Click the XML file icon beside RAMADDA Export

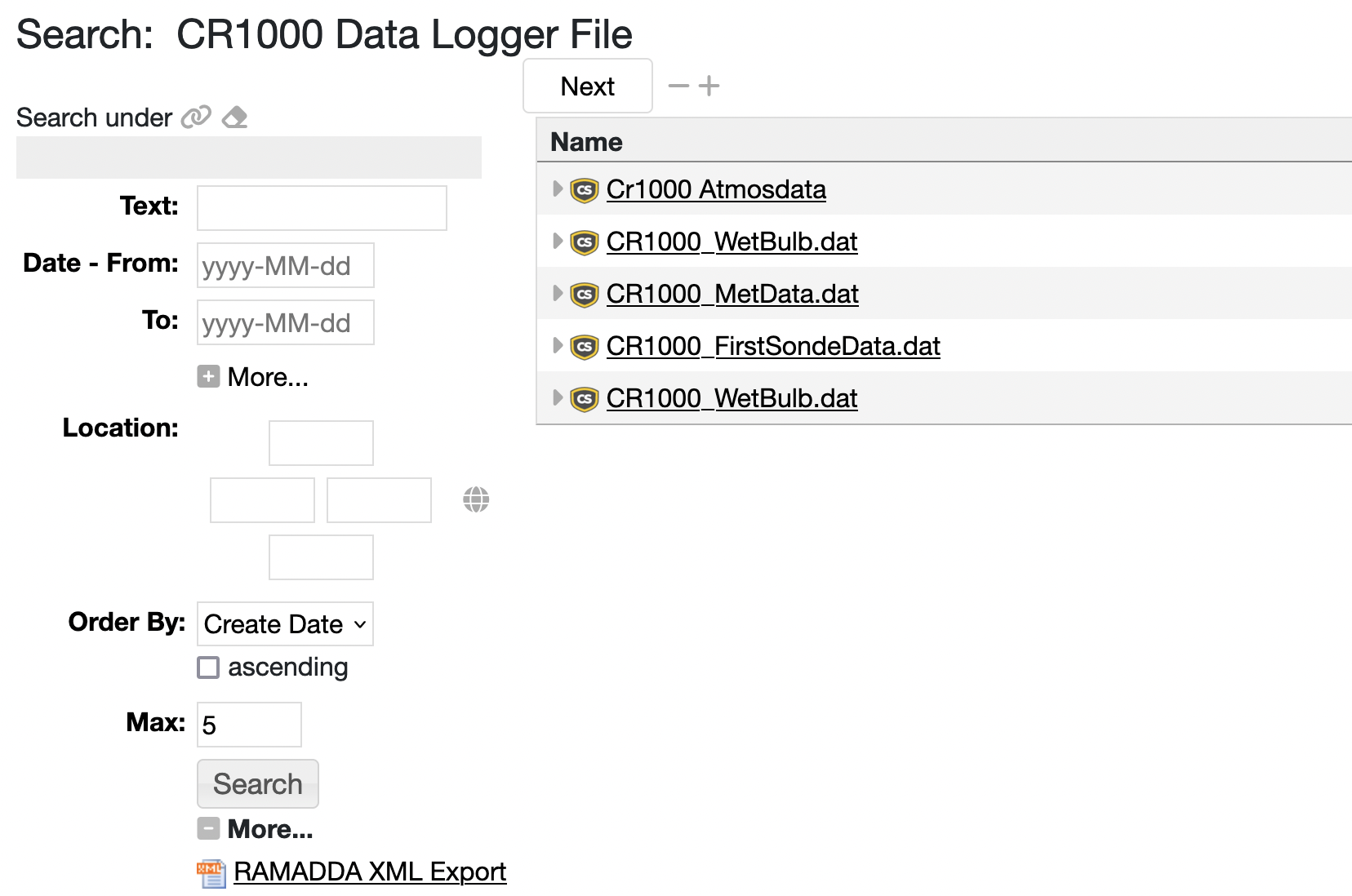[211, 873]
